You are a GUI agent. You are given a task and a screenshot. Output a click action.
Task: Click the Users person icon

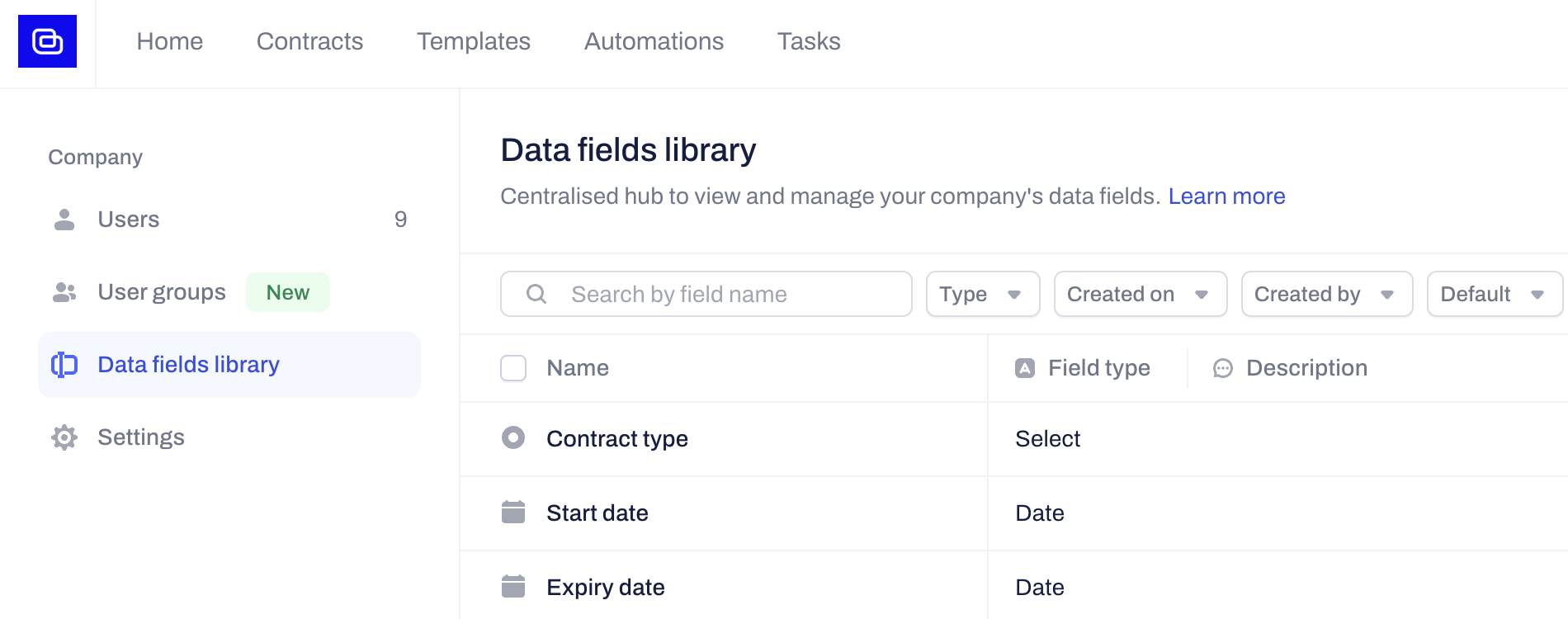(x=64, y=220)
